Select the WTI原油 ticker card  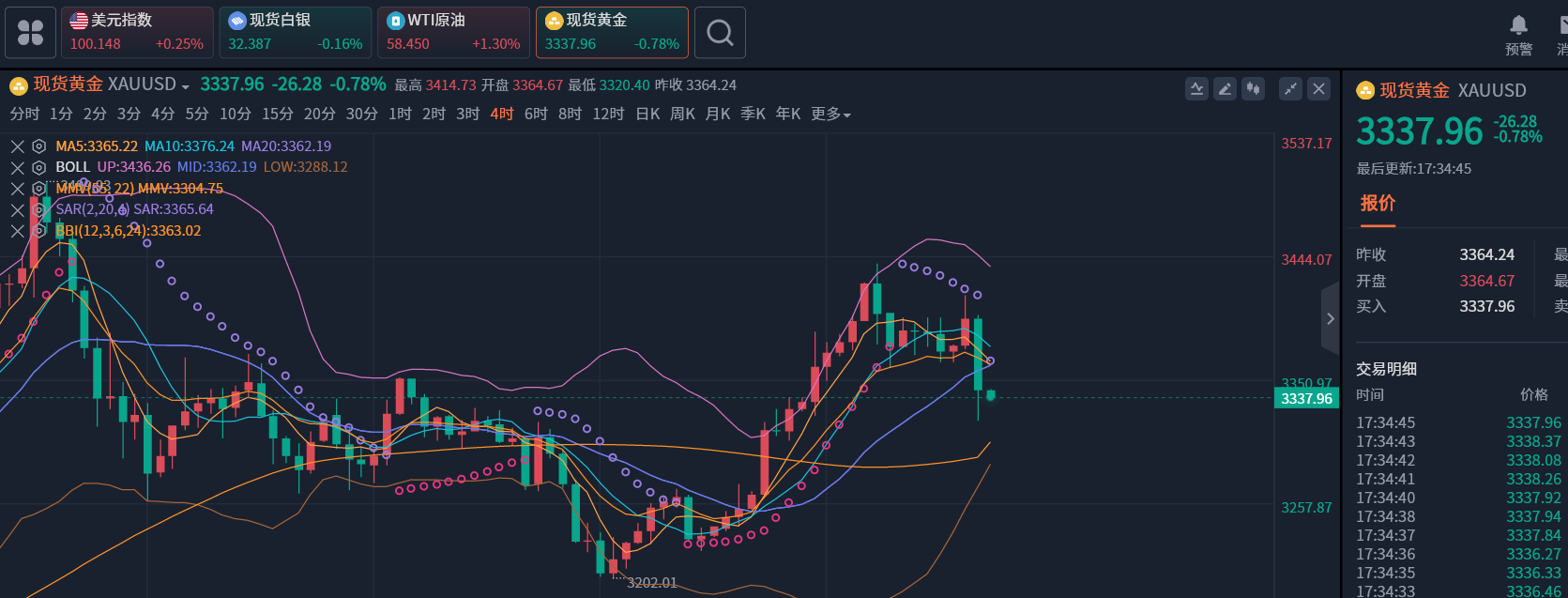(x=453, y=33)
